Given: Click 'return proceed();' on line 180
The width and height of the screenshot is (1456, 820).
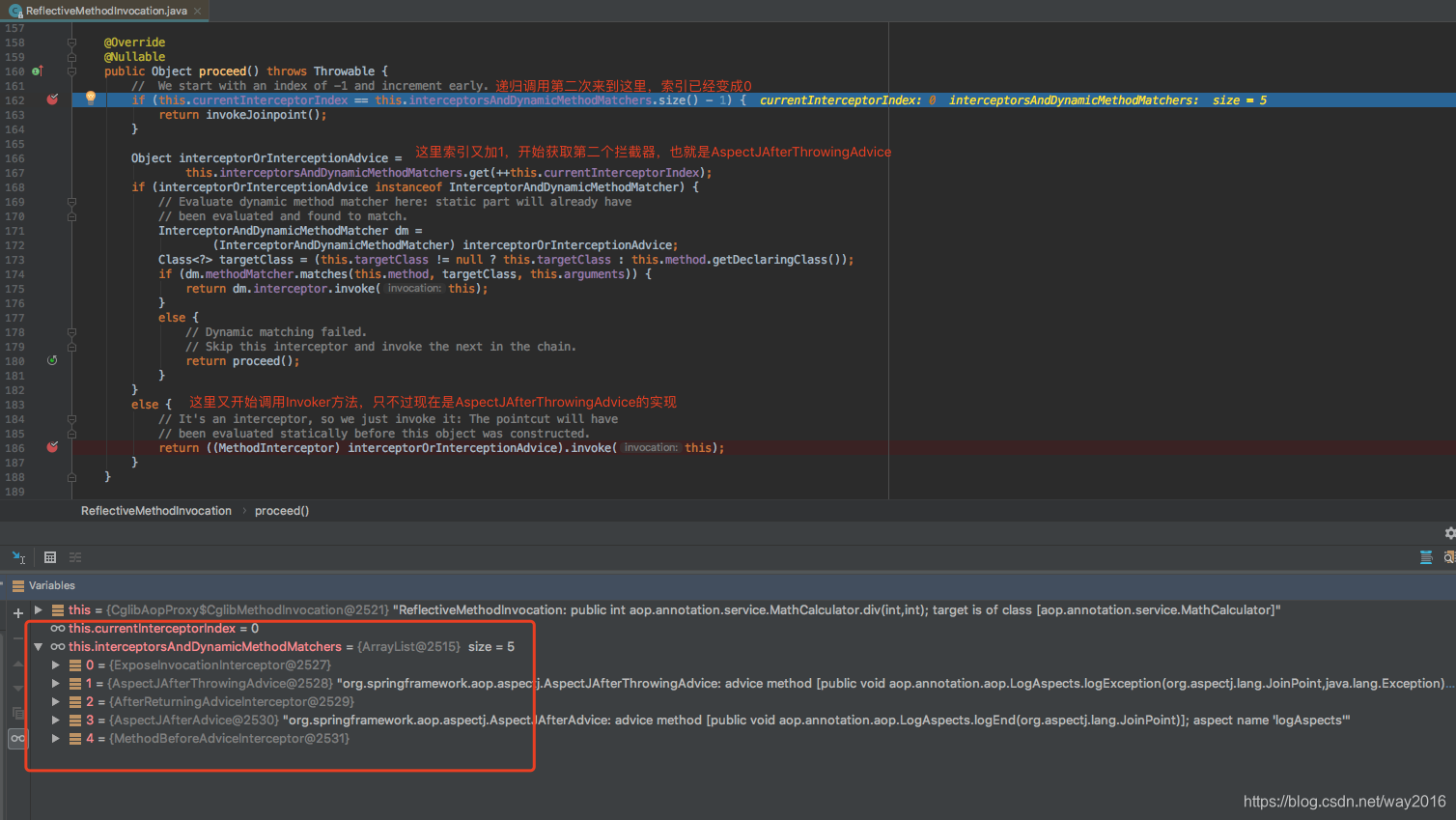Looking at the screenshot, I should click(x=242, y=361).
